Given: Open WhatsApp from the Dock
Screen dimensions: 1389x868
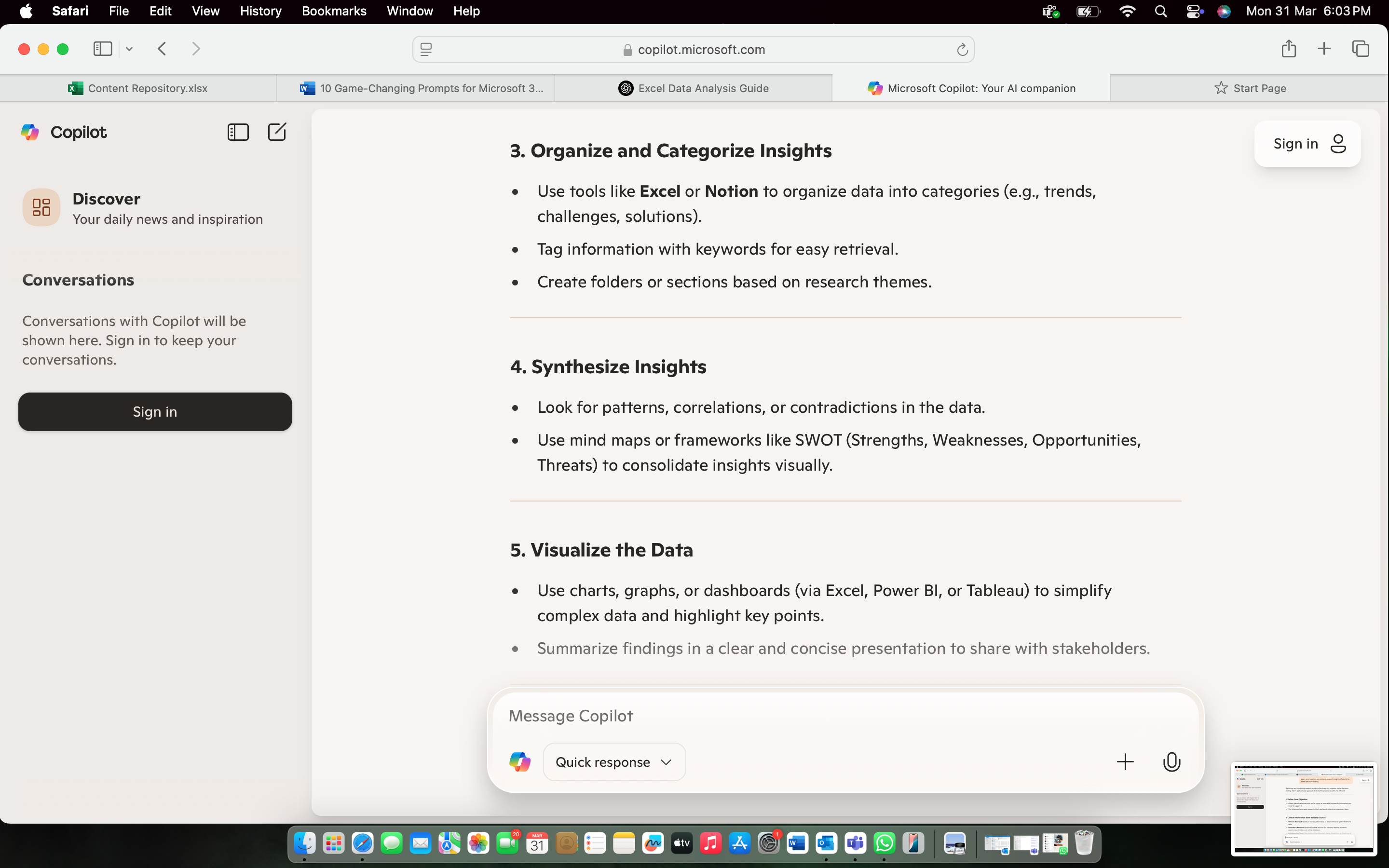Looking at the screenshot, I should coord(884,843).
